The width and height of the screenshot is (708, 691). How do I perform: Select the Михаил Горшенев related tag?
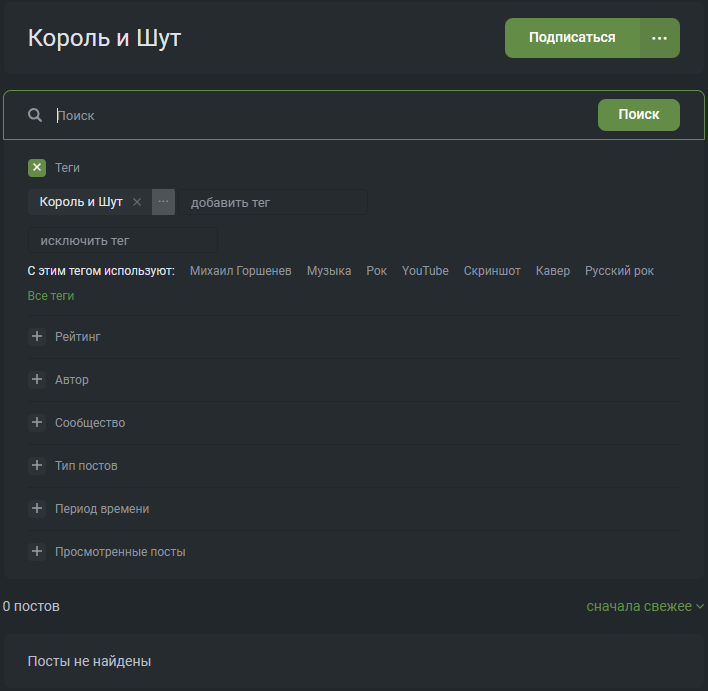[240, 271]
